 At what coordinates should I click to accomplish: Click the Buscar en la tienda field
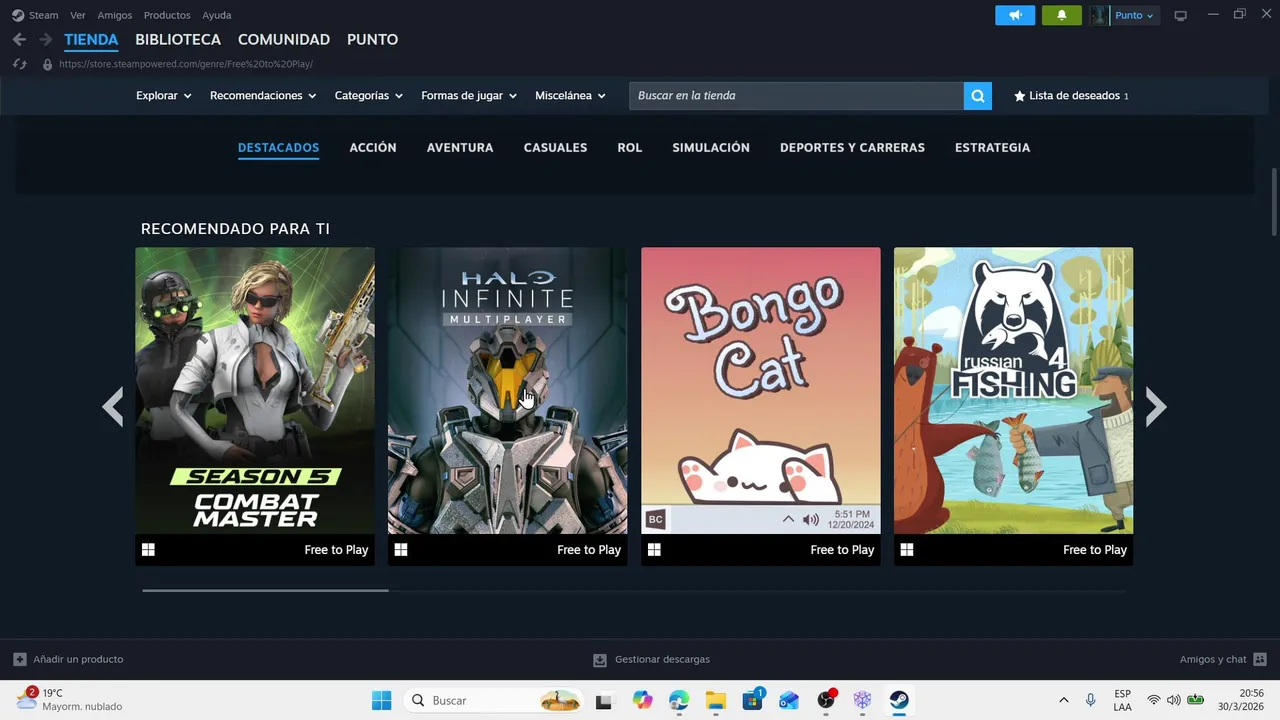796,96
